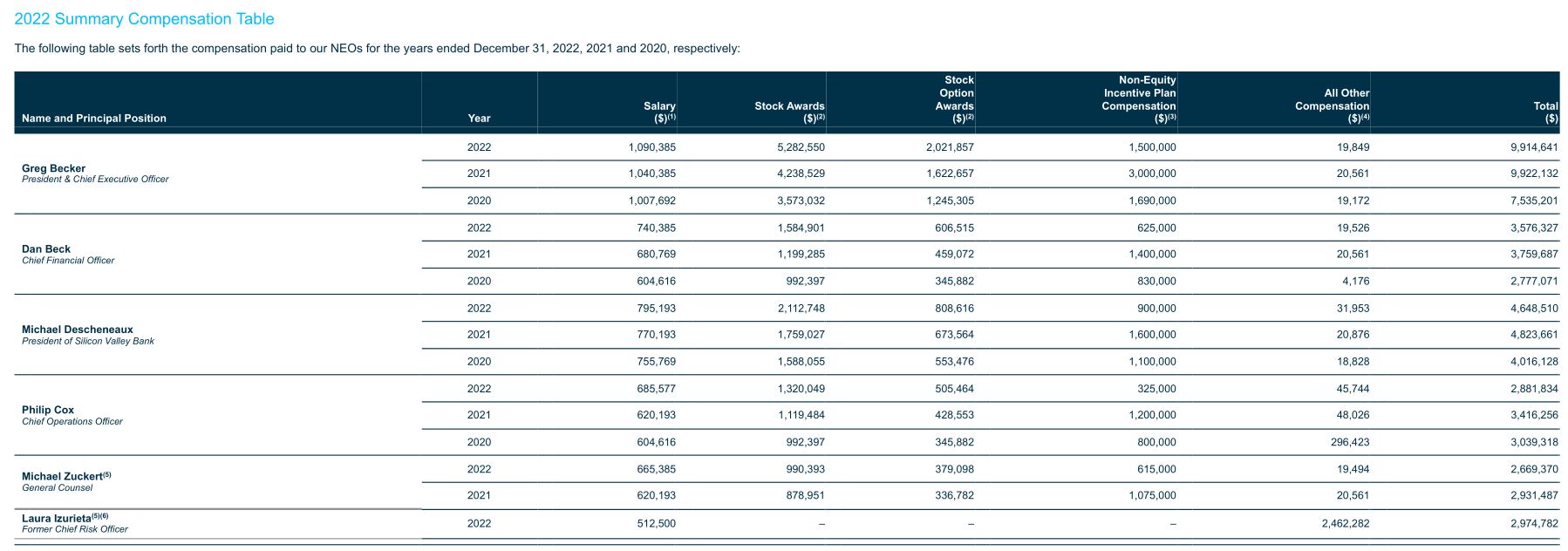This screenshot has width=1568, height=551.
Task: Click the Non-Equity Incentive Plan Compensation header
Action: pos(1139,99)
